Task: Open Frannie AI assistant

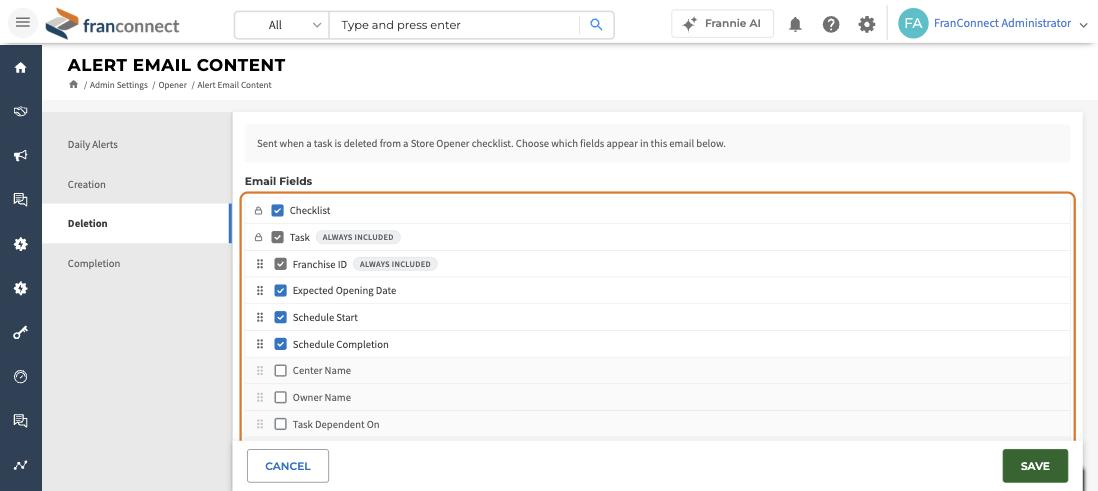Action: pyautogui.click(x=723, y=23)
